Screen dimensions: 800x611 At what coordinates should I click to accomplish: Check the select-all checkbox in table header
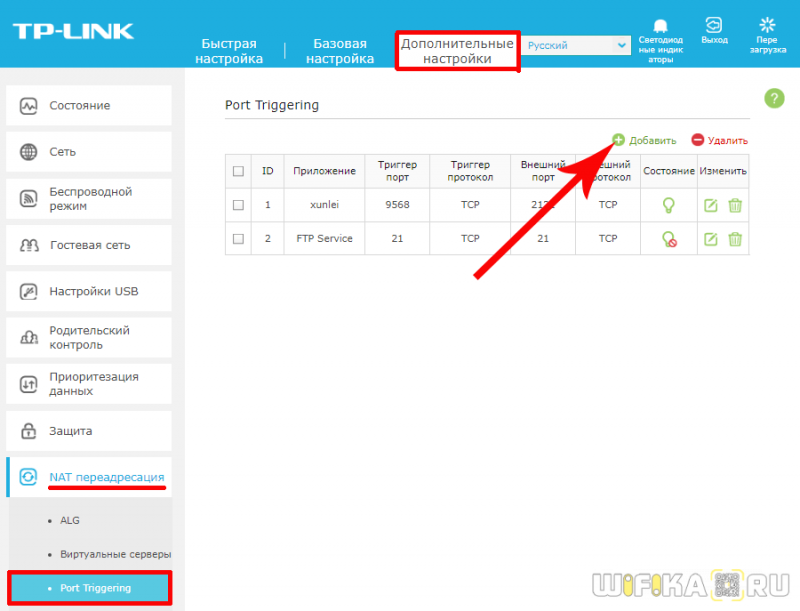[x=238, y=171]
